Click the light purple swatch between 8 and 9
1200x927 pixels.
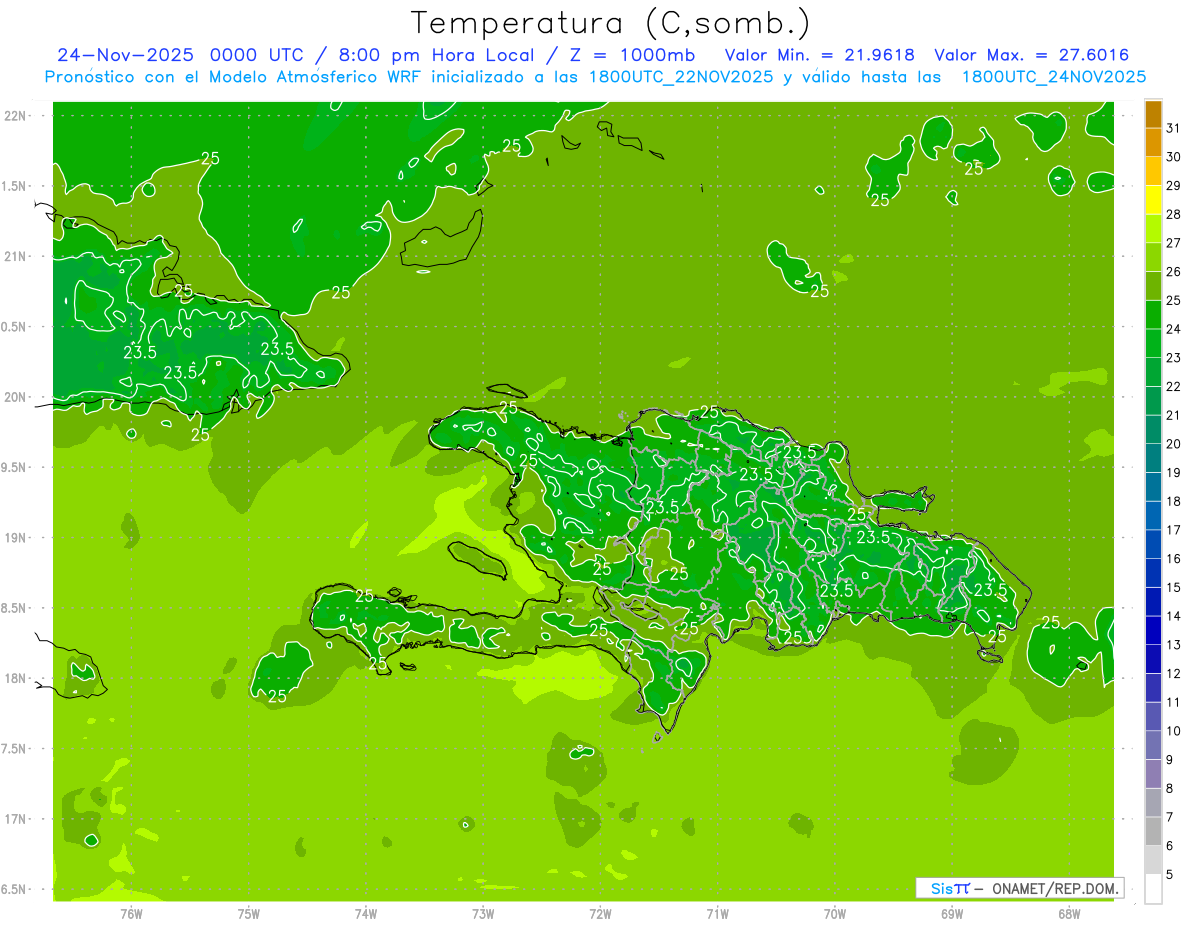click(x=1153, y=774)
